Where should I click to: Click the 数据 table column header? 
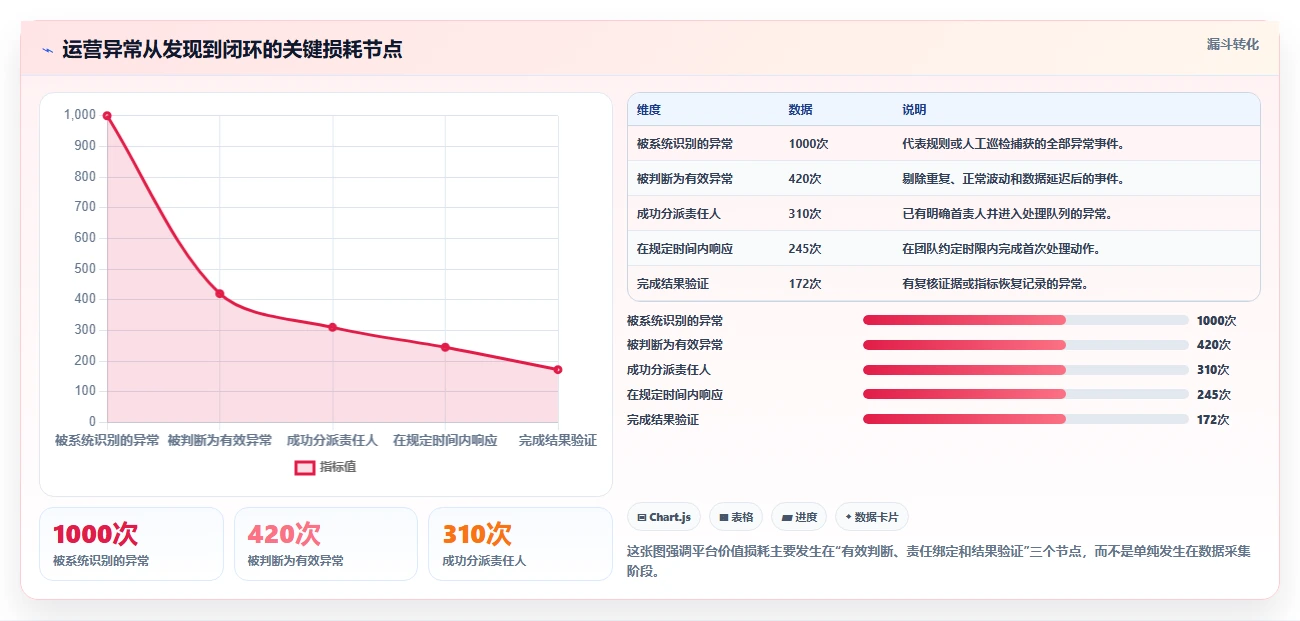[800, 110]
